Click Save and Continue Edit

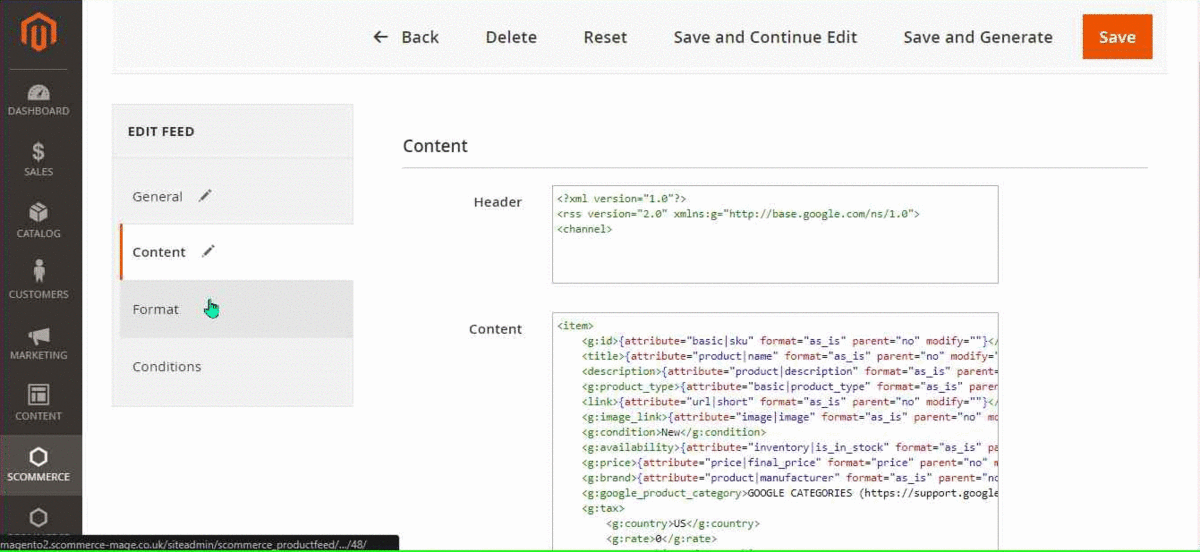click(x=765, y=37)
